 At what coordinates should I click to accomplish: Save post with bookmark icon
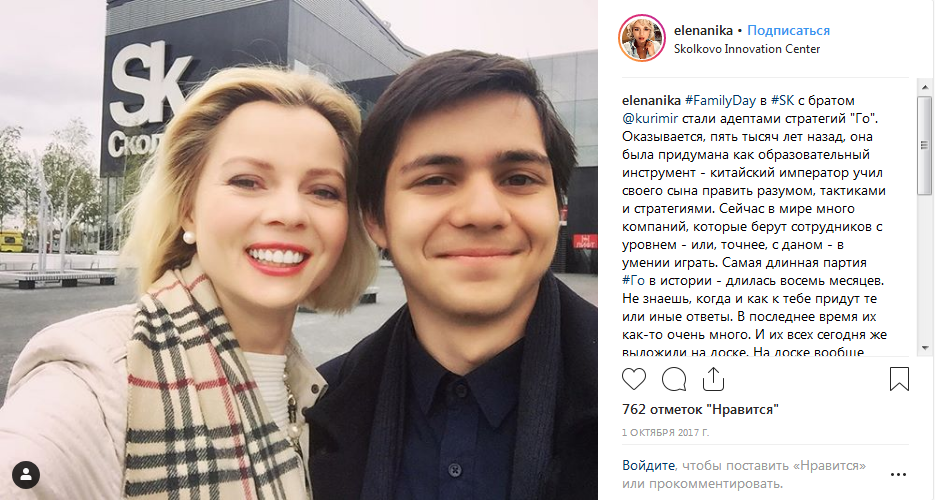(899, 379)
